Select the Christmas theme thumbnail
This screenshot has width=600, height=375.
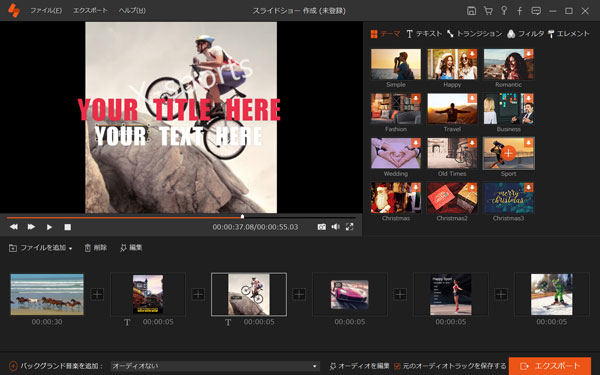pyautogui.click(x=396, y=198)
